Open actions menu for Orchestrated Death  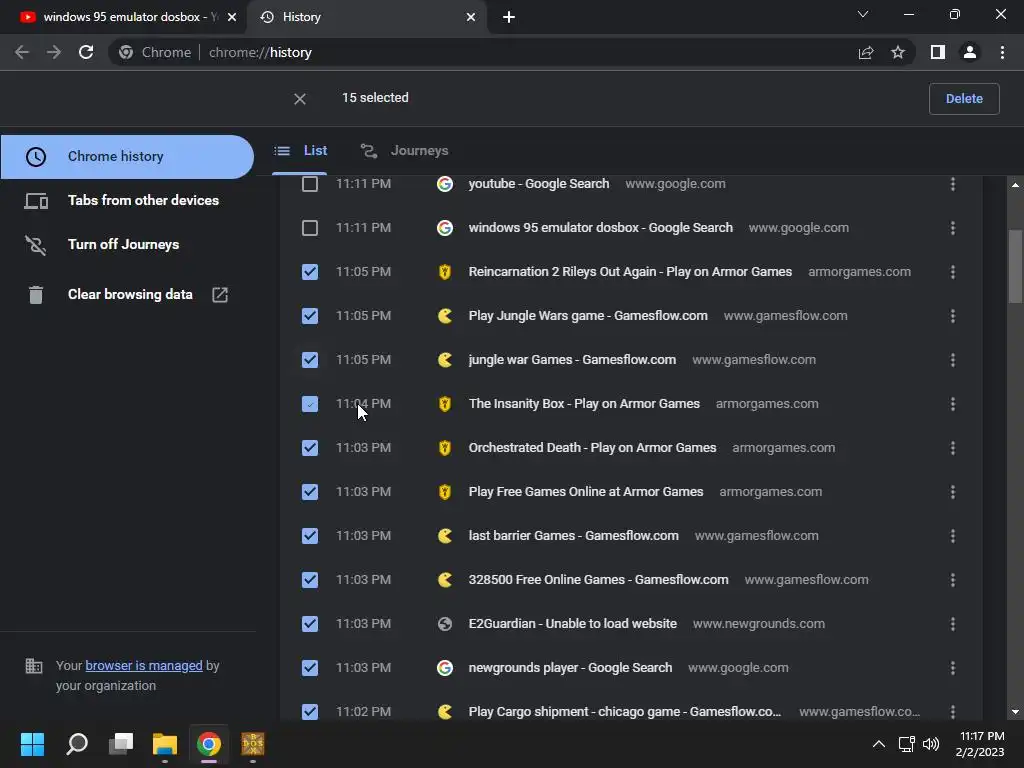953,448
